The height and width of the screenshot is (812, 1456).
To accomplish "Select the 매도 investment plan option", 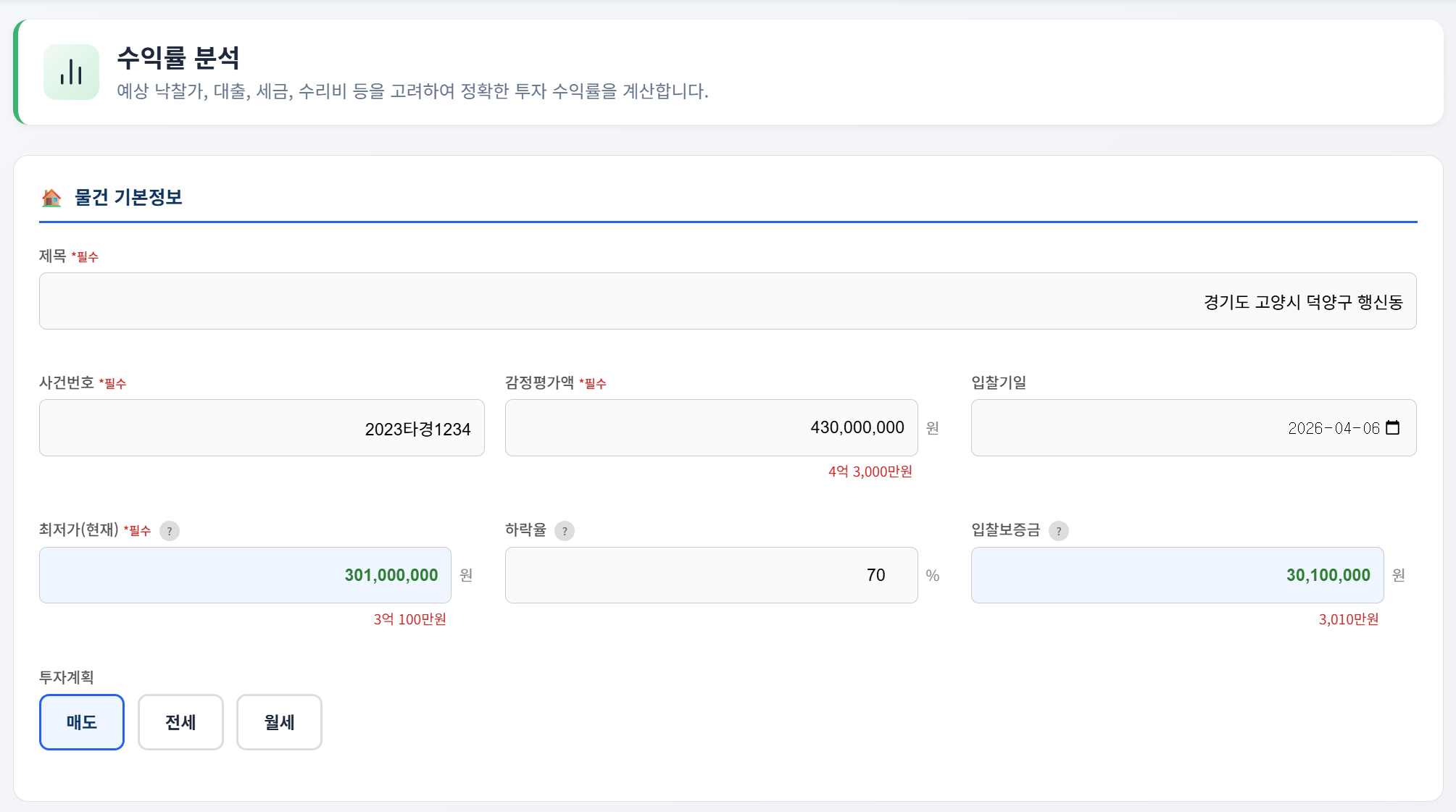I will (81, 721).
